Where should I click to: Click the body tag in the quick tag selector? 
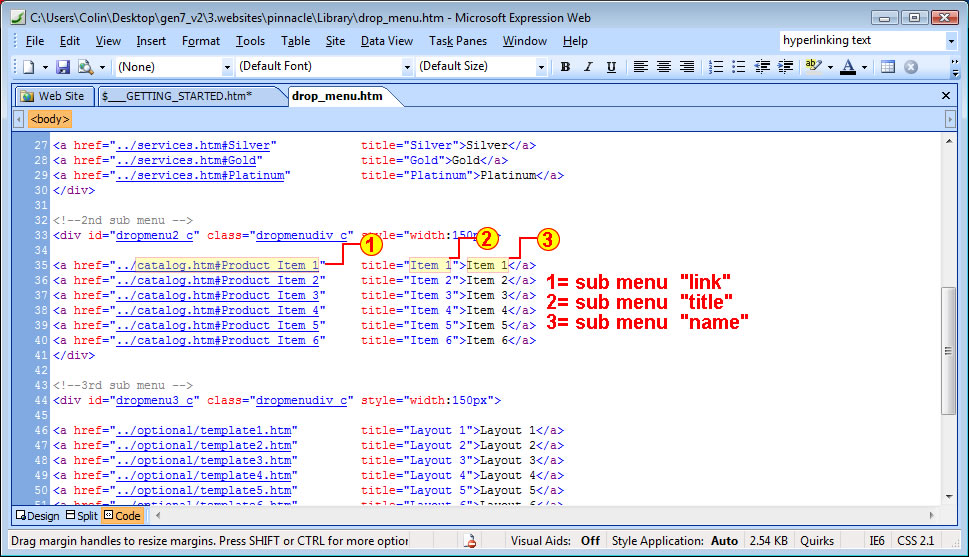pos(49,119)
